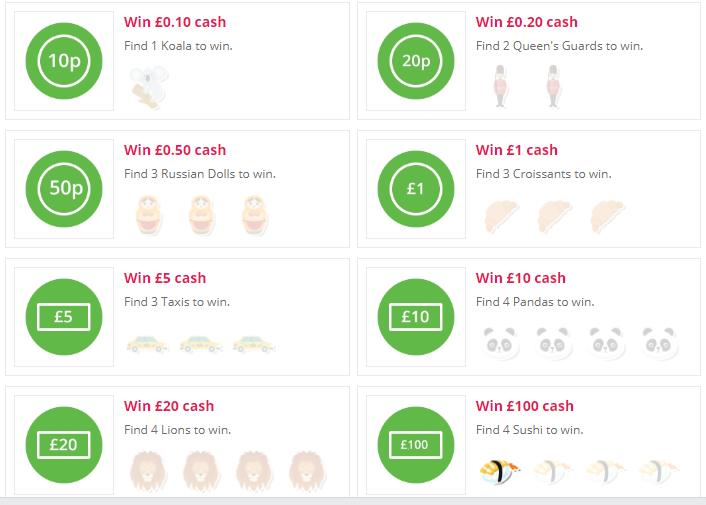706x505 pixels.
Task: Click the green £20 prize badge
Action: [64, 445]
